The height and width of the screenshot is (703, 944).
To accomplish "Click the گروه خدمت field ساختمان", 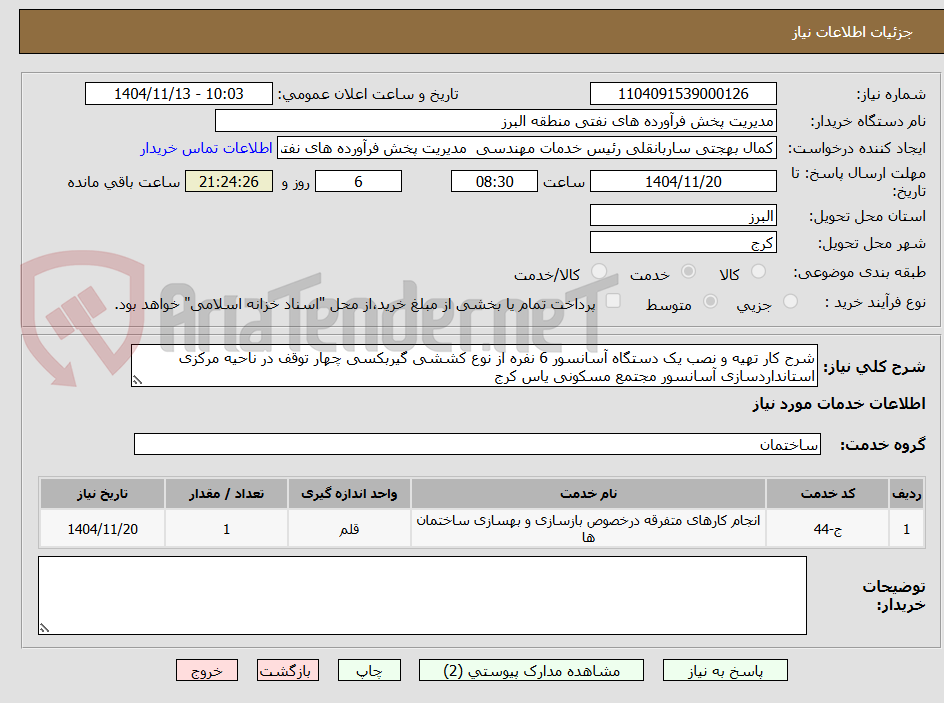I will 477,444.
